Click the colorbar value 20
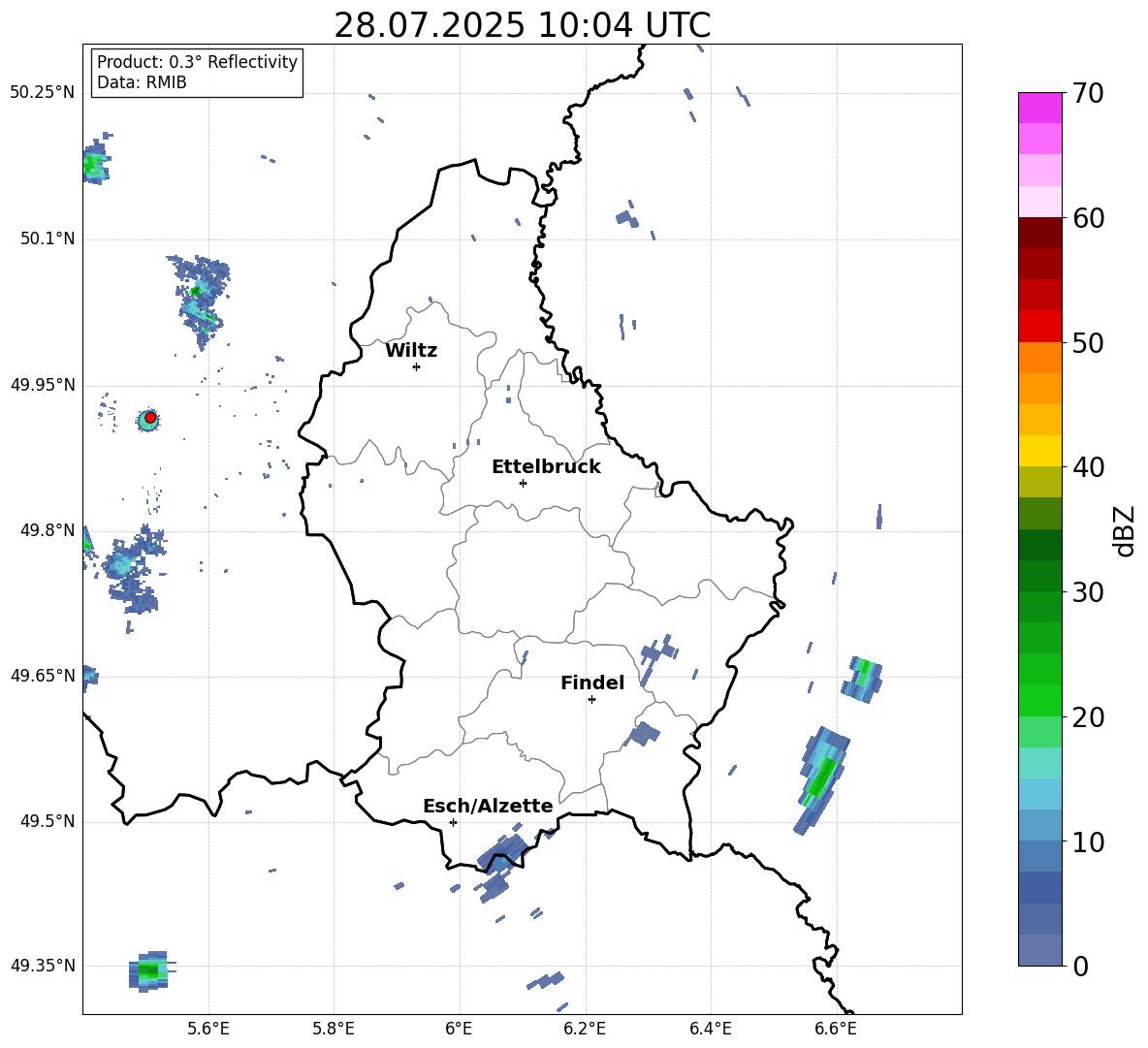The height and width of the screenshot is (1048, 1148). point(1088,717)
